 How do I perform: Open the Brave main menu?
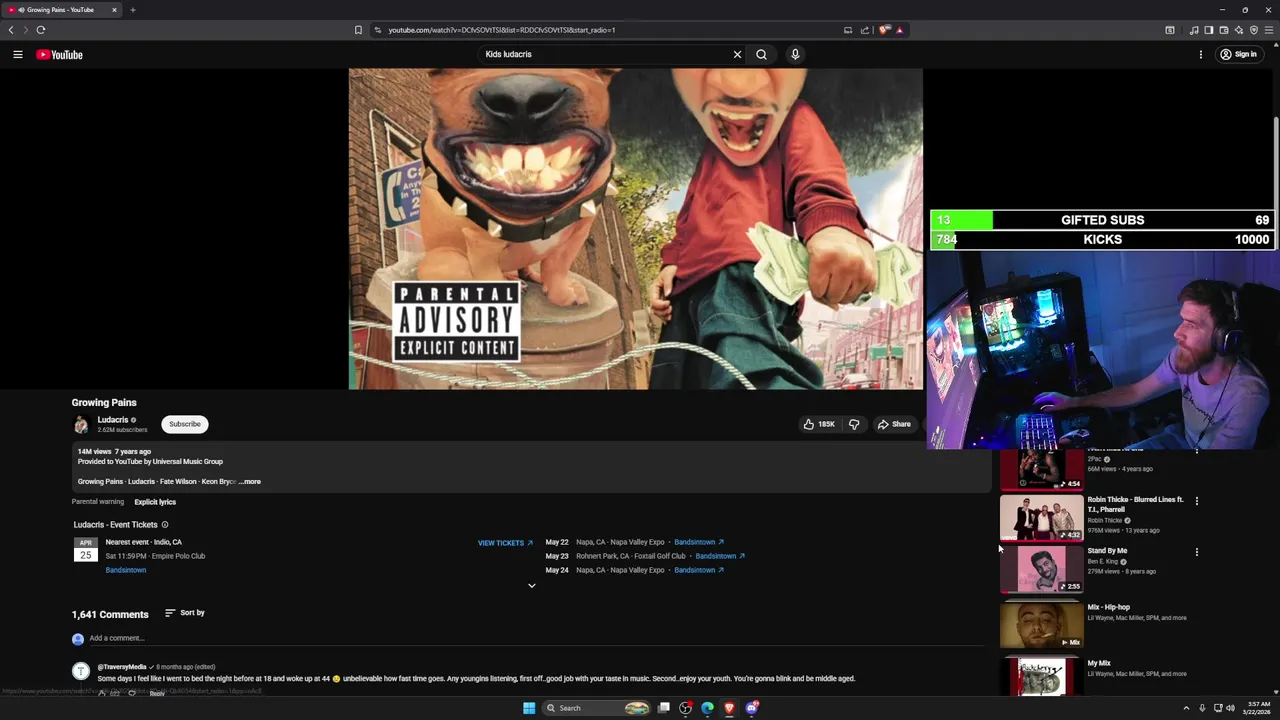tap(1269, 30)
